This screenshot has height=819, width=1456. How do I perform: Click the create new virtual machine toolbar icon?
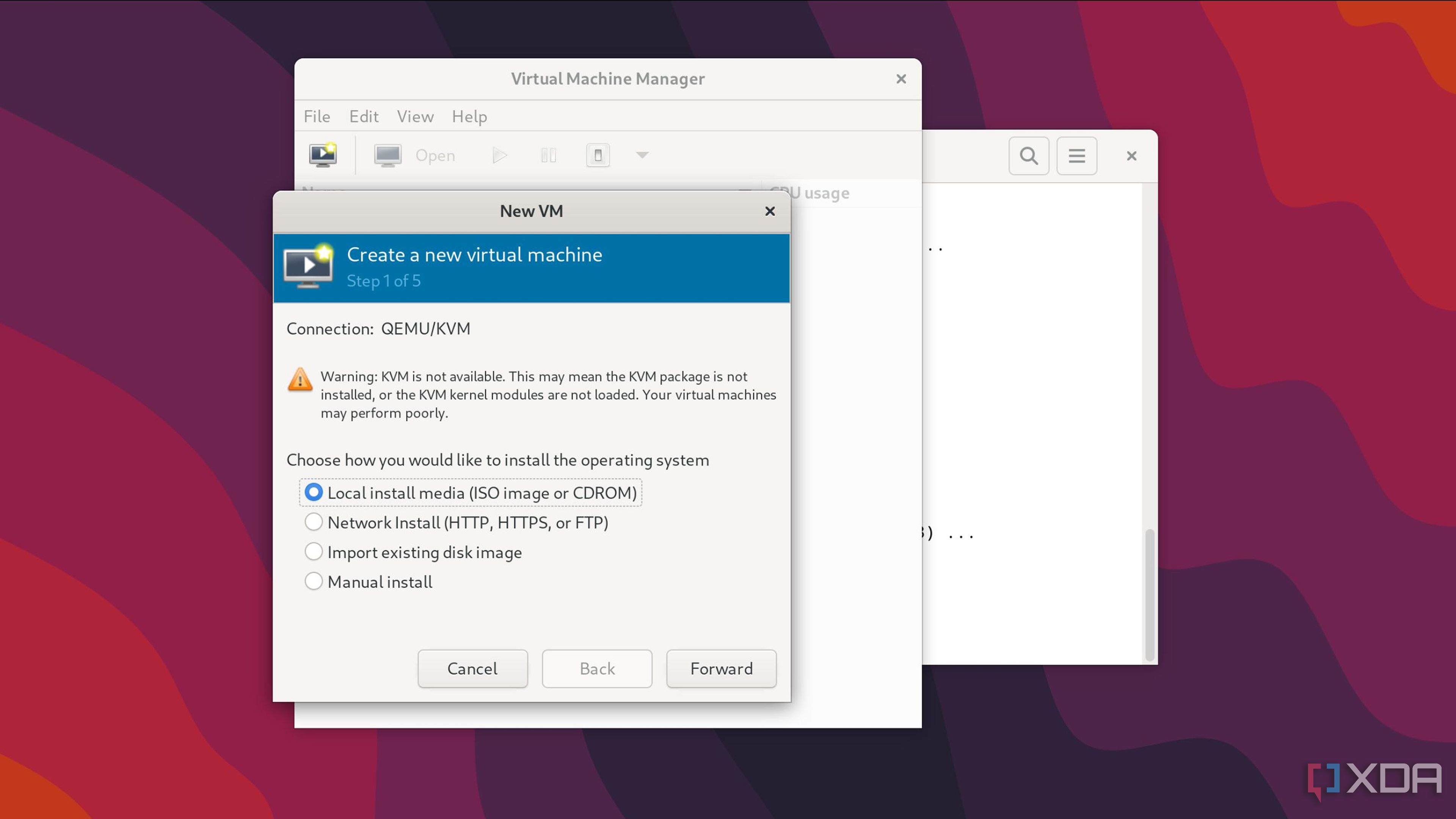coord(323,155)
